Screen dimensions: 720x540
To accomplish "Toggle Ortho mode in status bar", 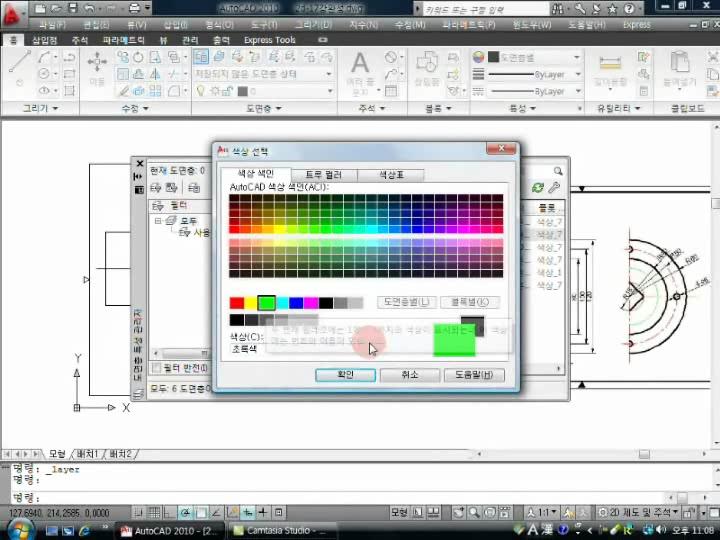I will (x=169, y=512).
